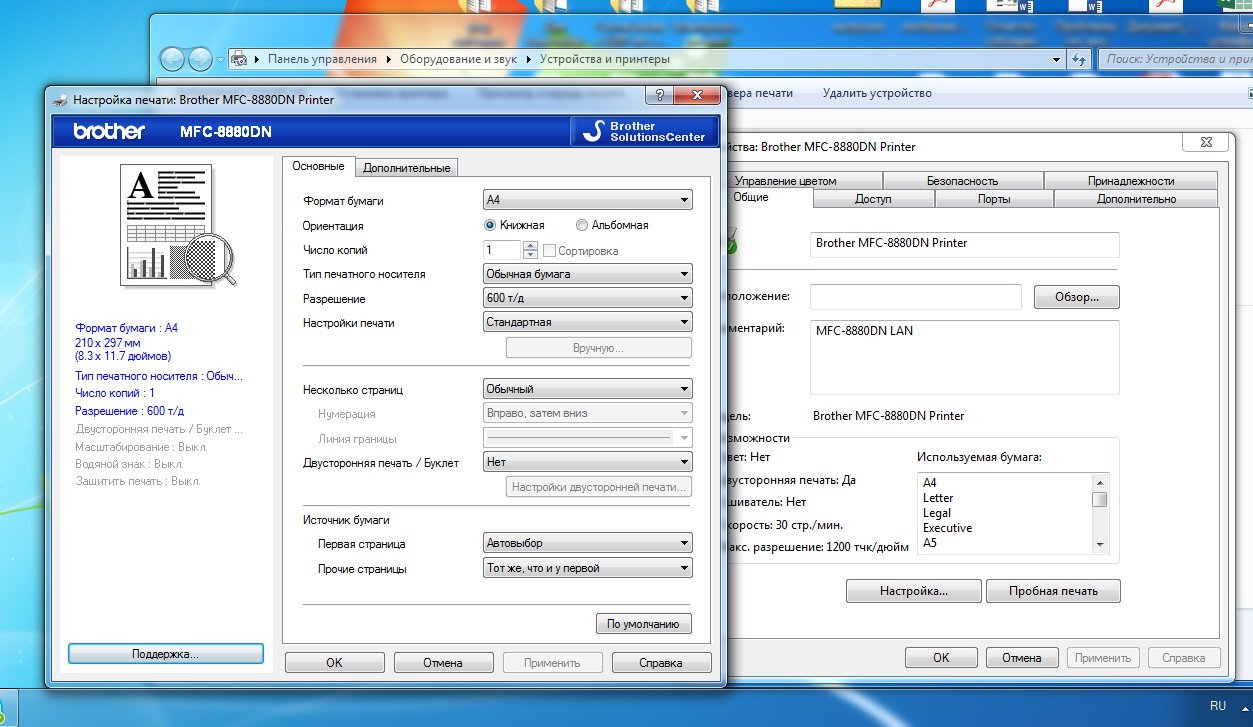Click the По умолчанию button

pos(644,624)
